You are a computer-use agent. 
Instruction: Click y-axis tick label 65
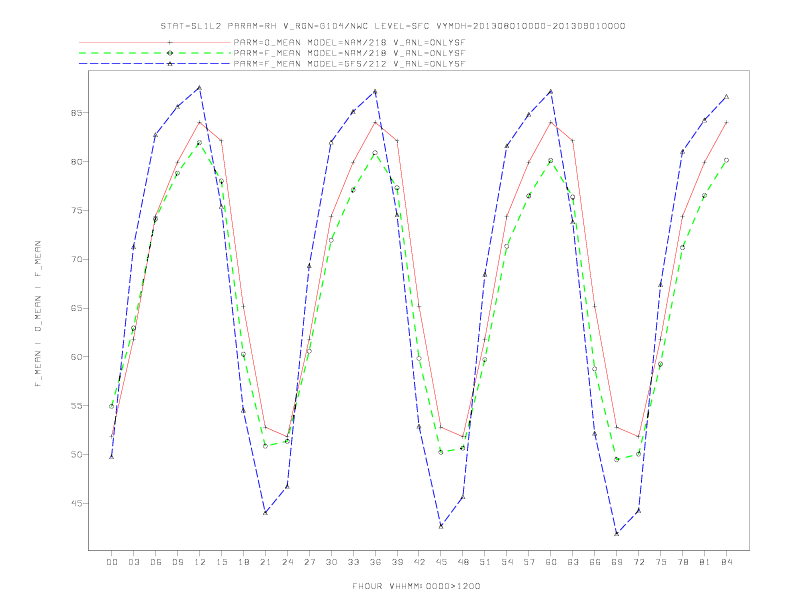point(76,308)
